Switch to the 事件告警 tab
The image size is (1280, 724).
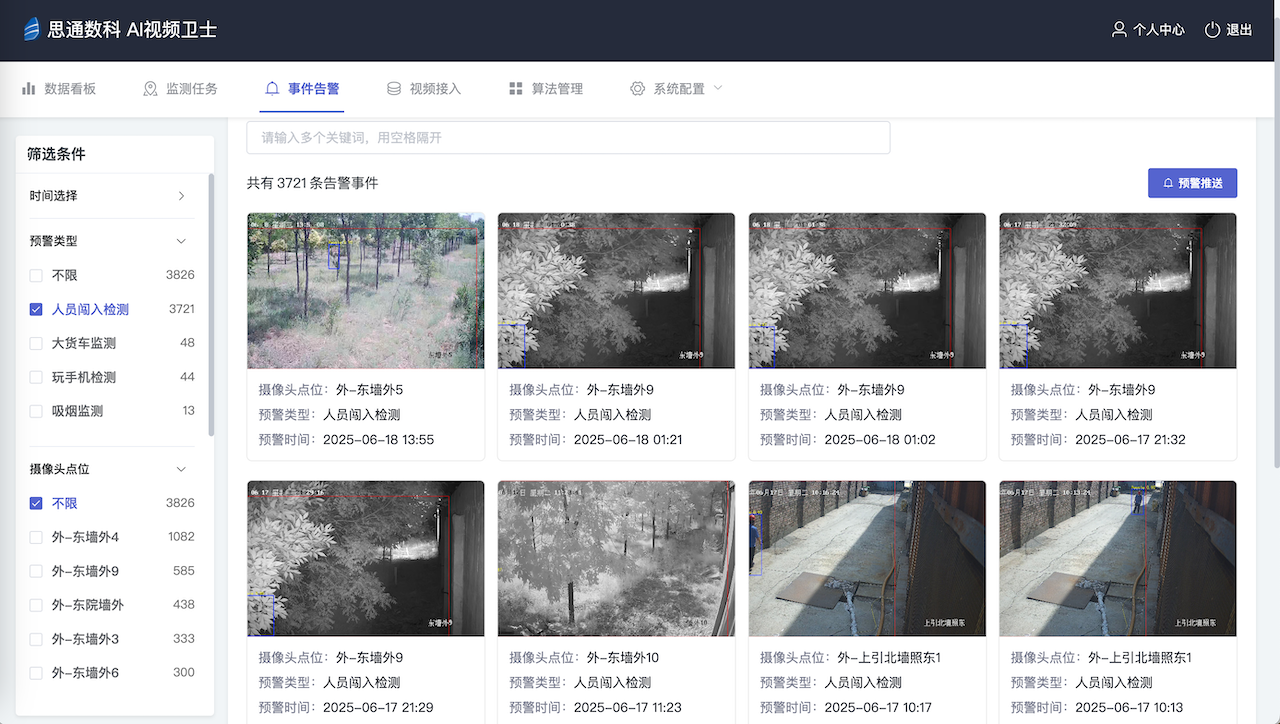click(x=302, y=88)
